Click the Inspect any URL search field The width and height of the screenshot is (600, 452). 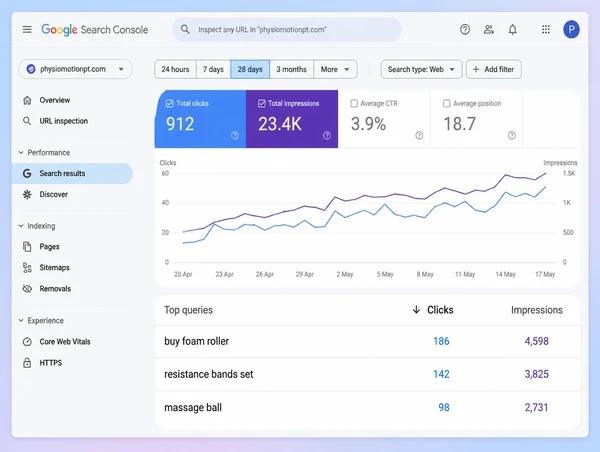pyautogui.click(x=287, y=29)
